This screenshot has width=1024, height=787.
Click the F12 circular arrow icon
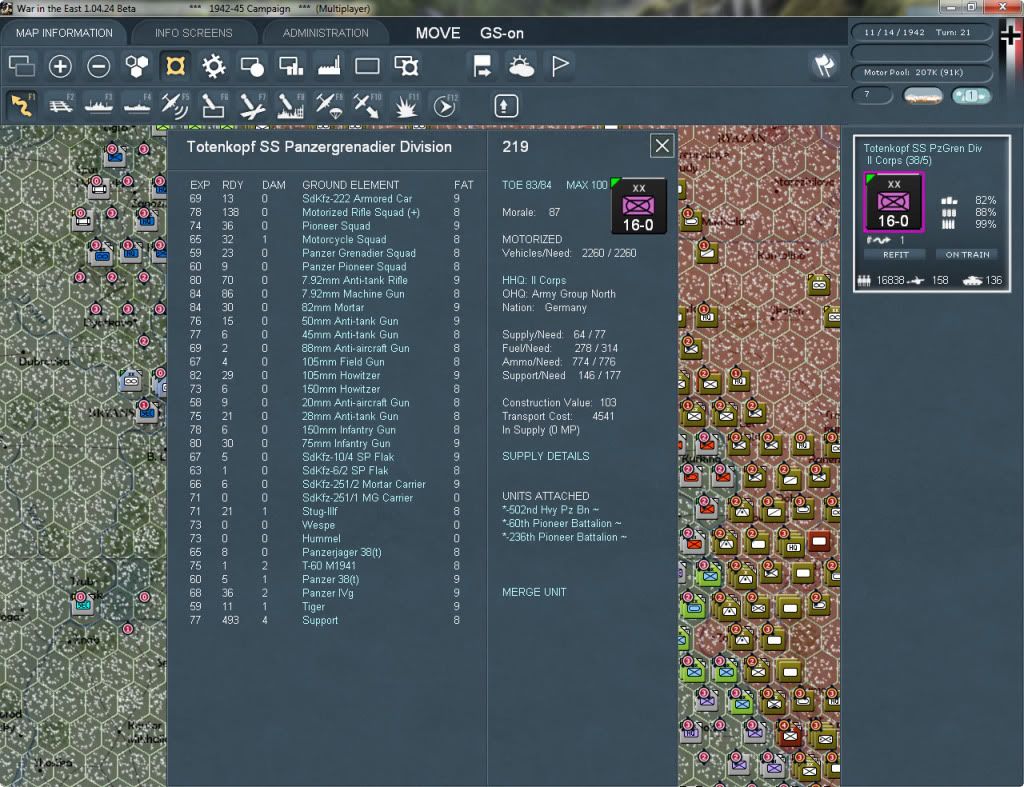coord(445,105)
